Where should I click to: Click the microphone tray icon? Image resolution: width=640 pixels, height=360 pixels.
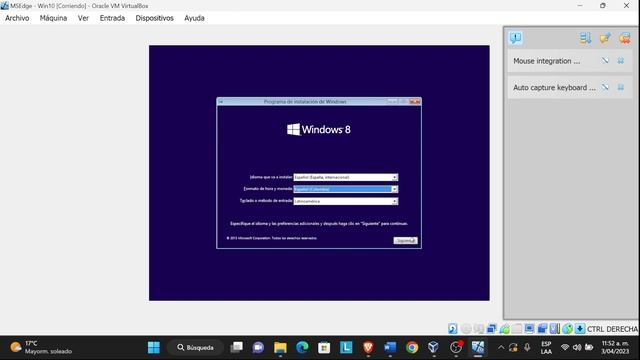point(527,347)
